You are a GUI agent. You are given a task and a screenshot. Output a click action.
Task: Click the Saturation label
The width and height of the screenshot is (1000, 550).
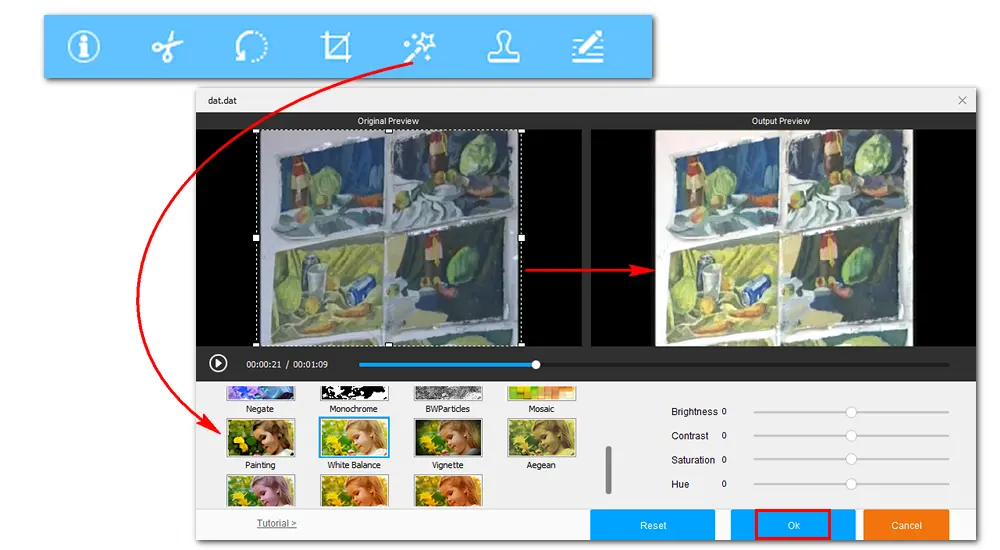(x=693, y=460)
